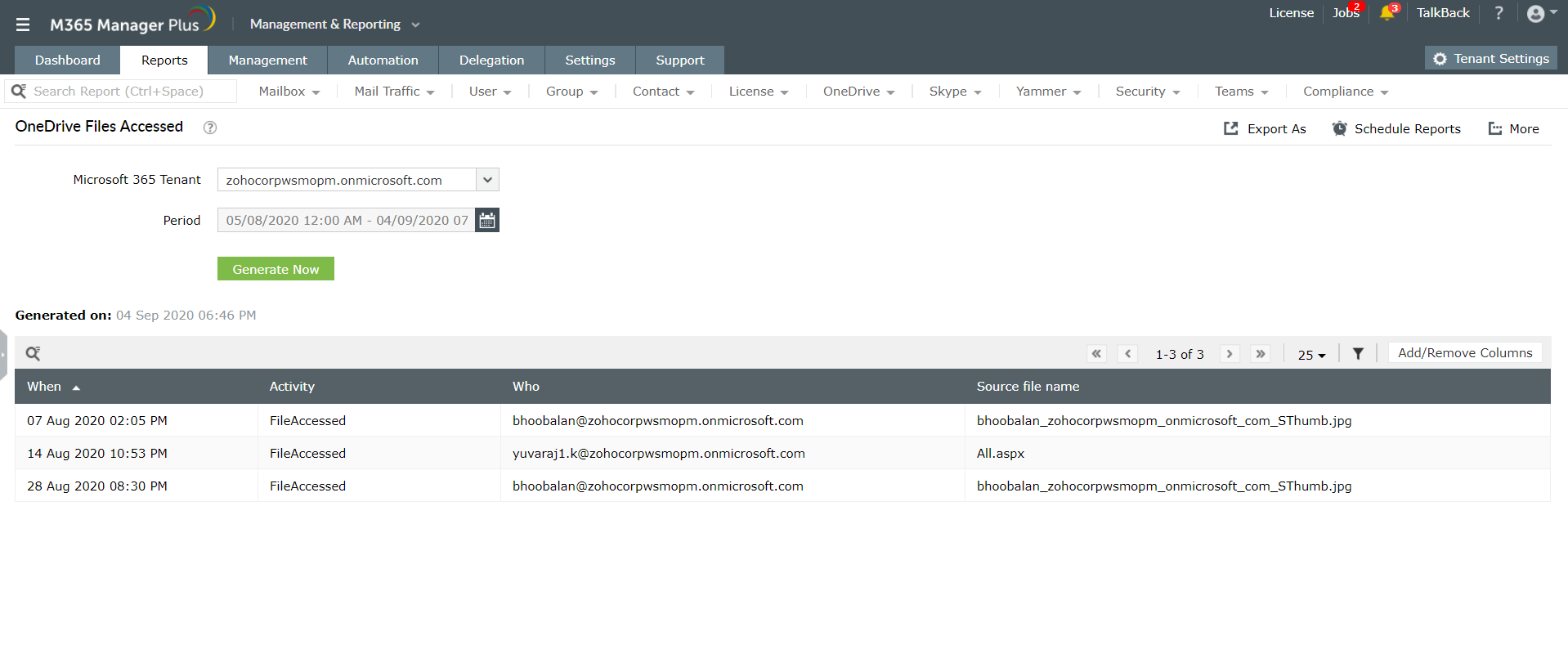The width and height of the screenshot is (1568, 645).
Task: Click the search report magnifier icon
Action: coord(19,91)
